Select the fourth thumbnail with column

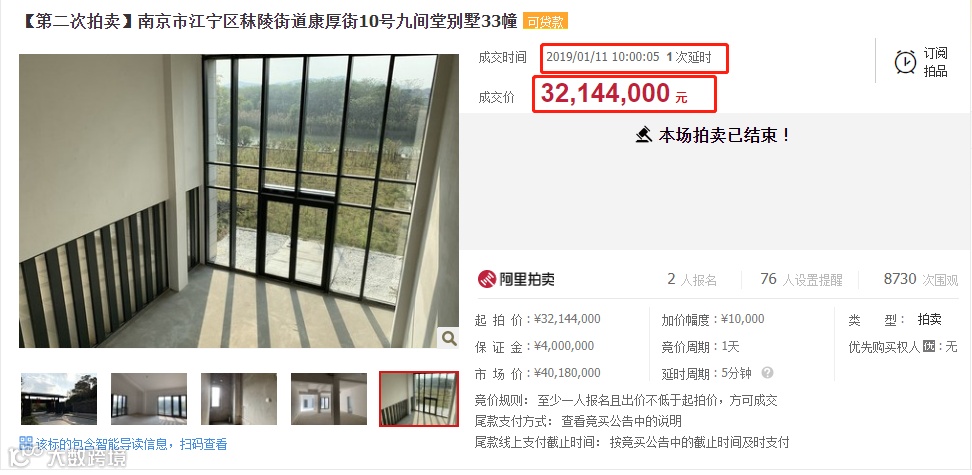coord(329,399)
